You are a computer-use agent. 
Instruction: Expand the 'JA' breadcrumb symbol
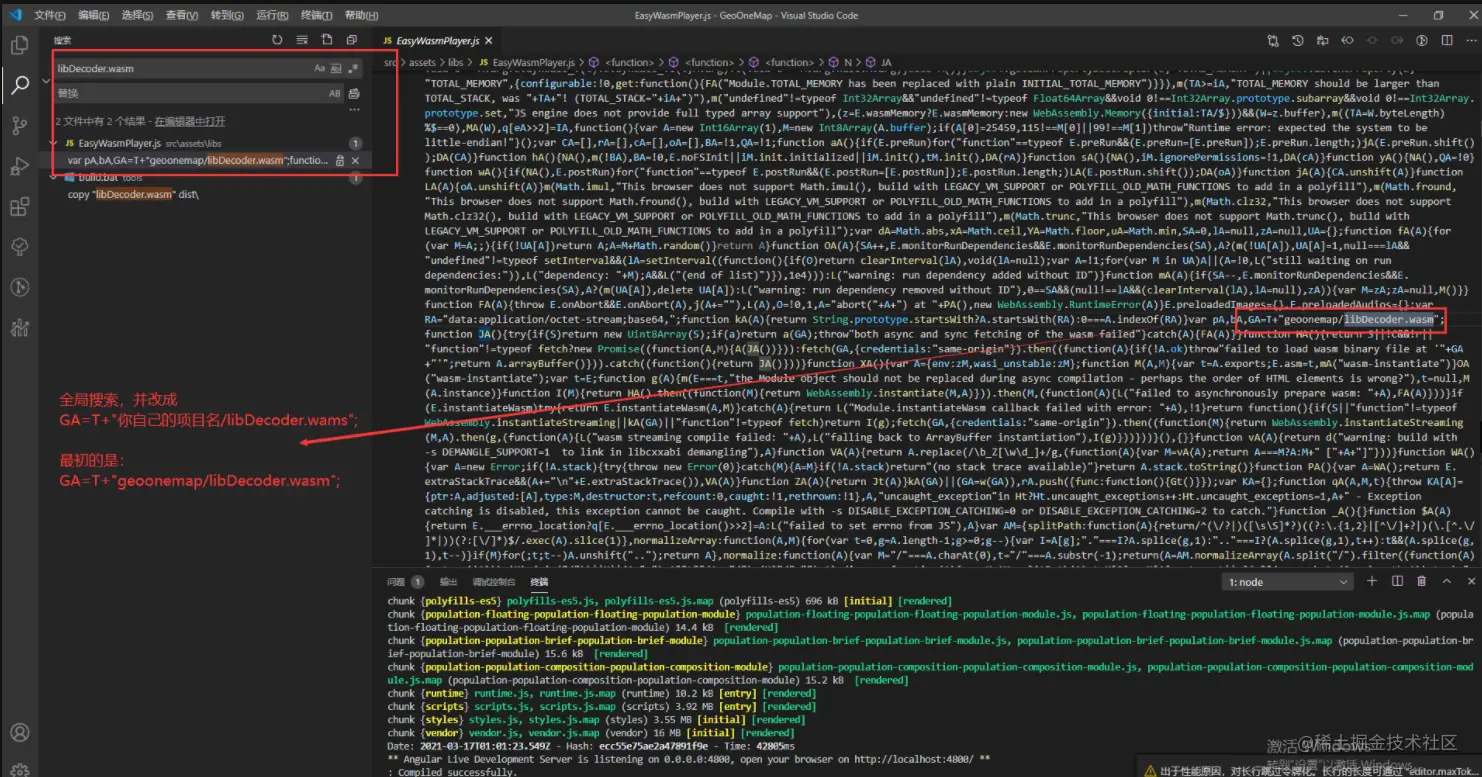877,62
